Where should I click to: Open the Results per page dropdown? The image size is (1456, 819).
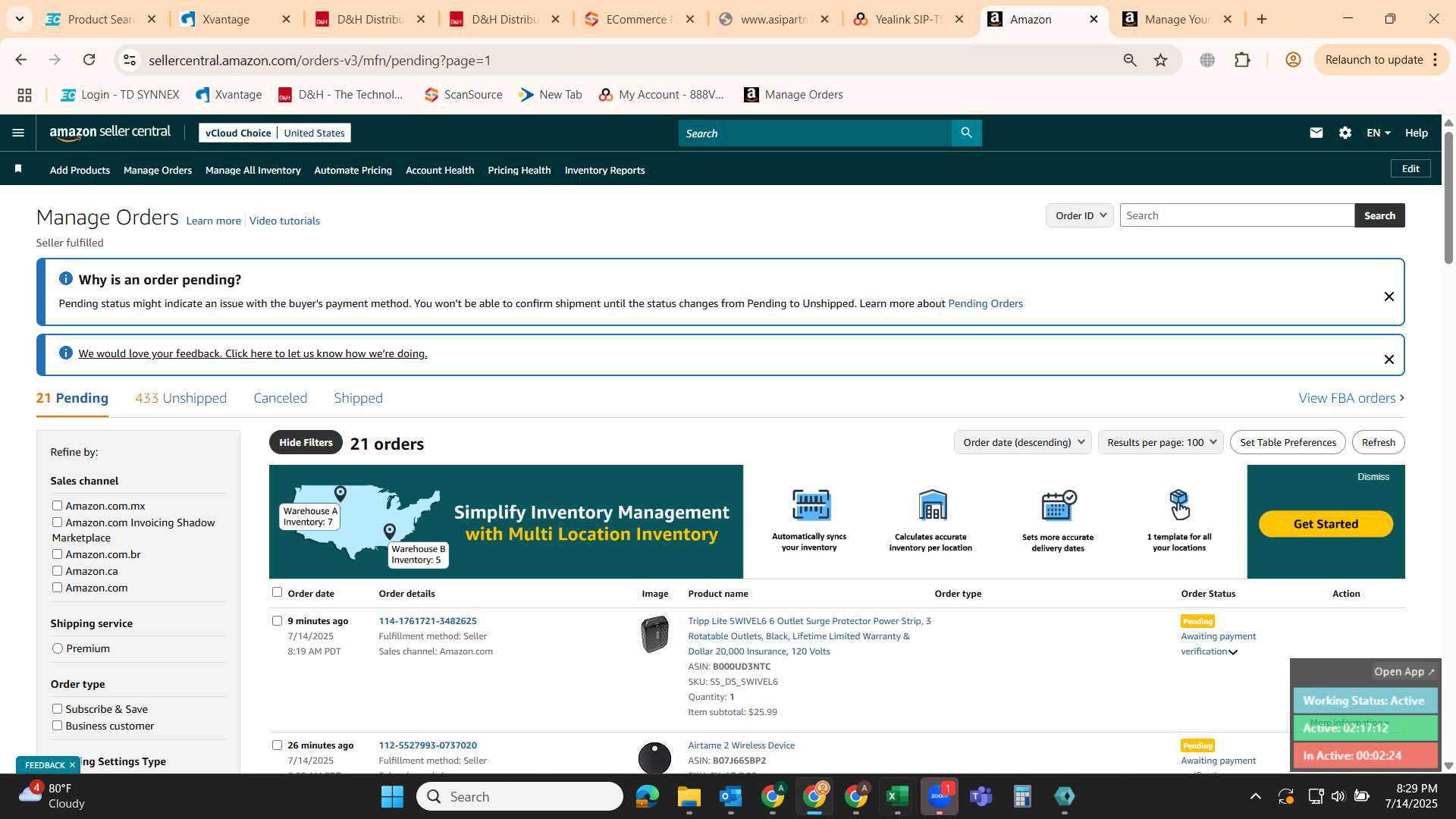[x=1160, y=442]
